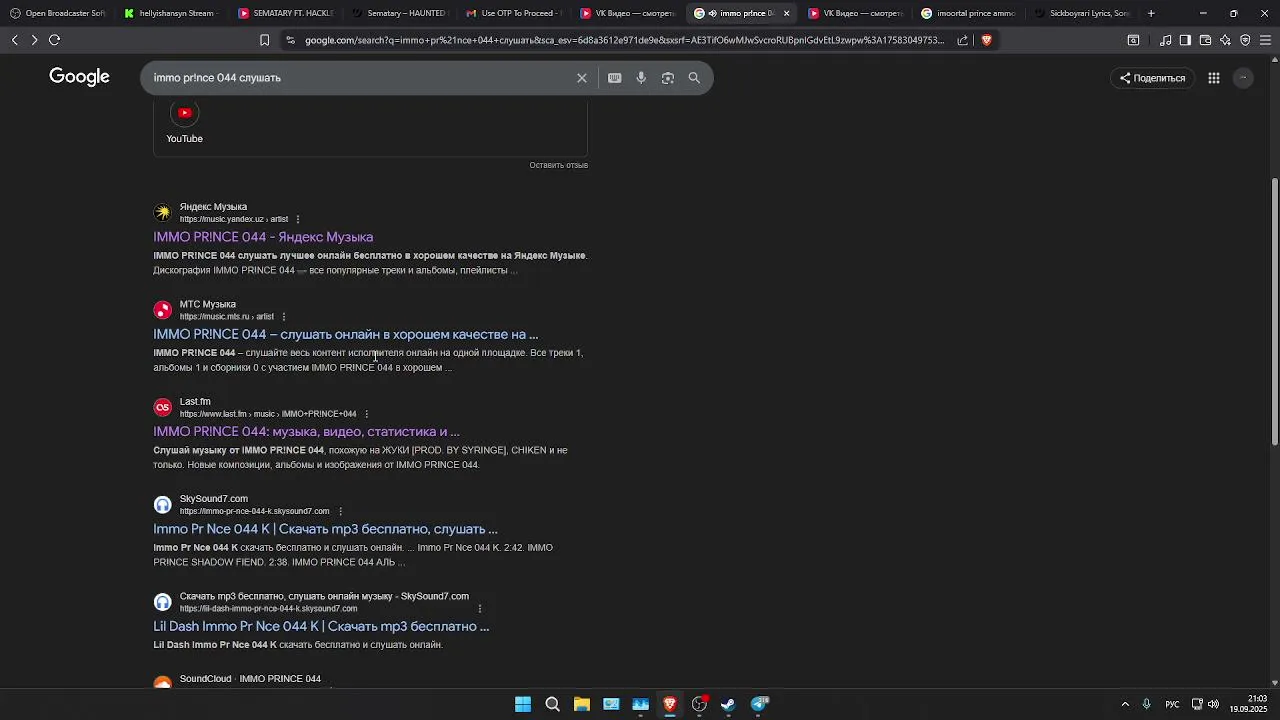Open more options for Яндекс Музыка result
The width and height of the screenshot is (1280, 720).
point(297,219)
